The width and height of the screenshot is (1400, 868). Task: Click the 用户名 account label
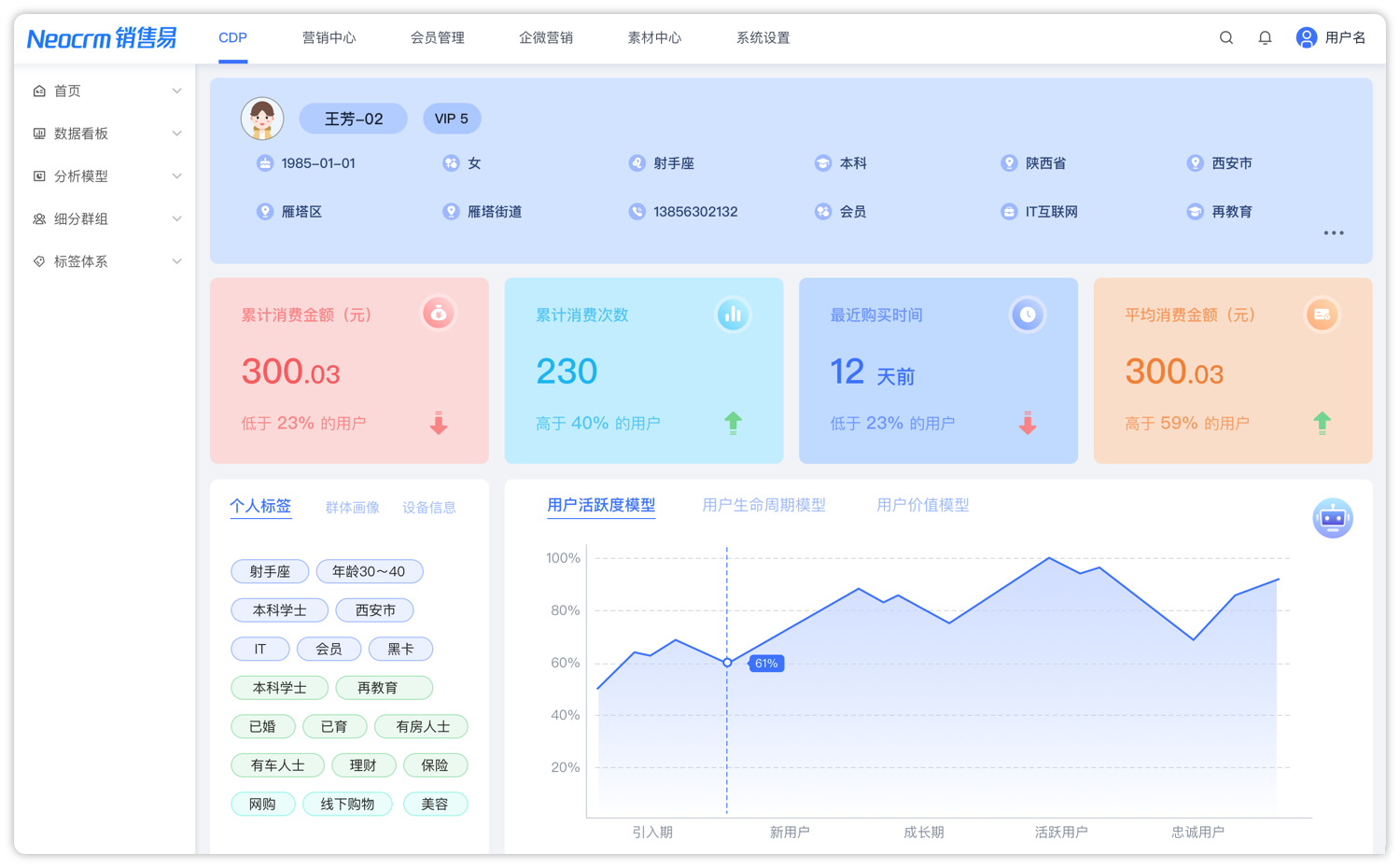click(1345, 38)
